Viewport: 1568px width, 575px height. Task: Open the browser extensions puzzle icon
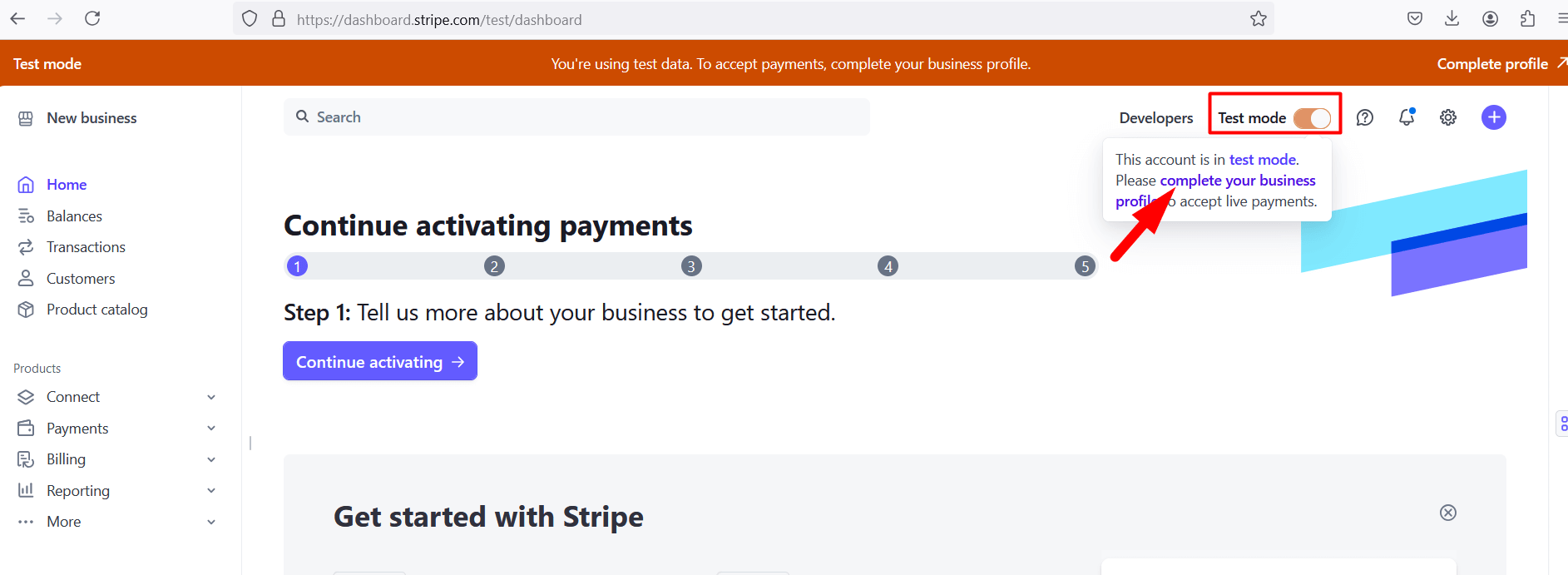1527,18
